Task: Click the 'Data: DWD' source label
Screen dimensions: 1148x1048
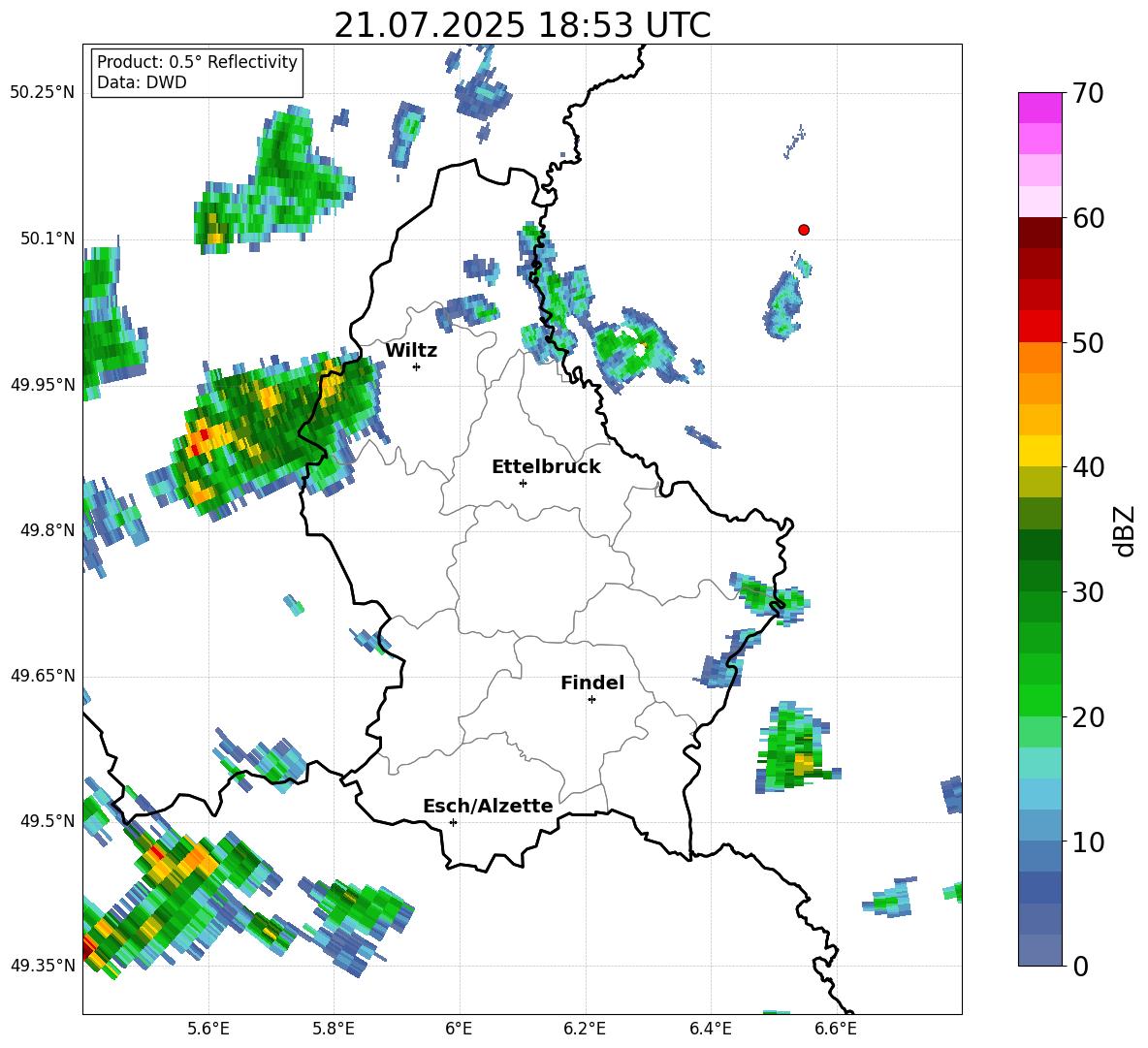Action: [x=142, y=82]
